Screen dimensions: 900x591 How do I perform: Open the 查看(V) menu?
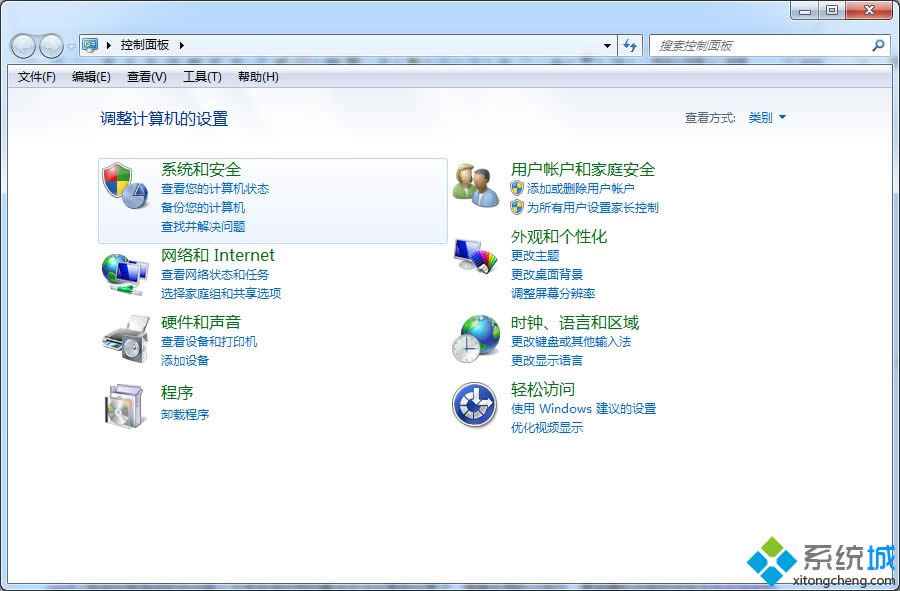[147, 77]
